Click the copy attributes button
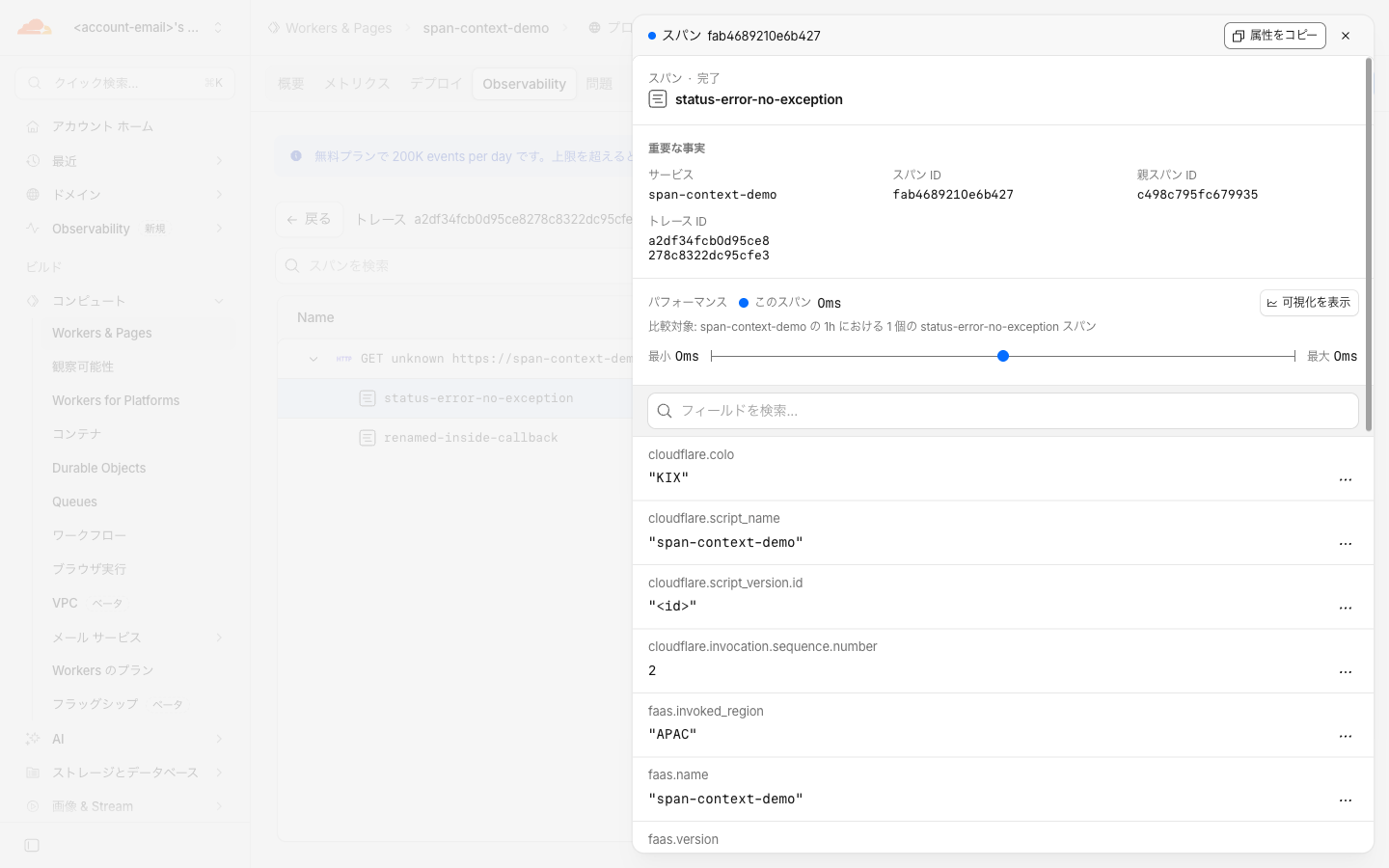 click(x=1274, y=36)
